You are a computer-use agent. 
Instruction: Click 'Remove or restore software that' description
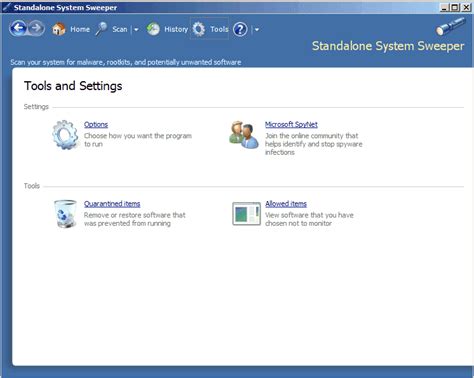(135, 215)
